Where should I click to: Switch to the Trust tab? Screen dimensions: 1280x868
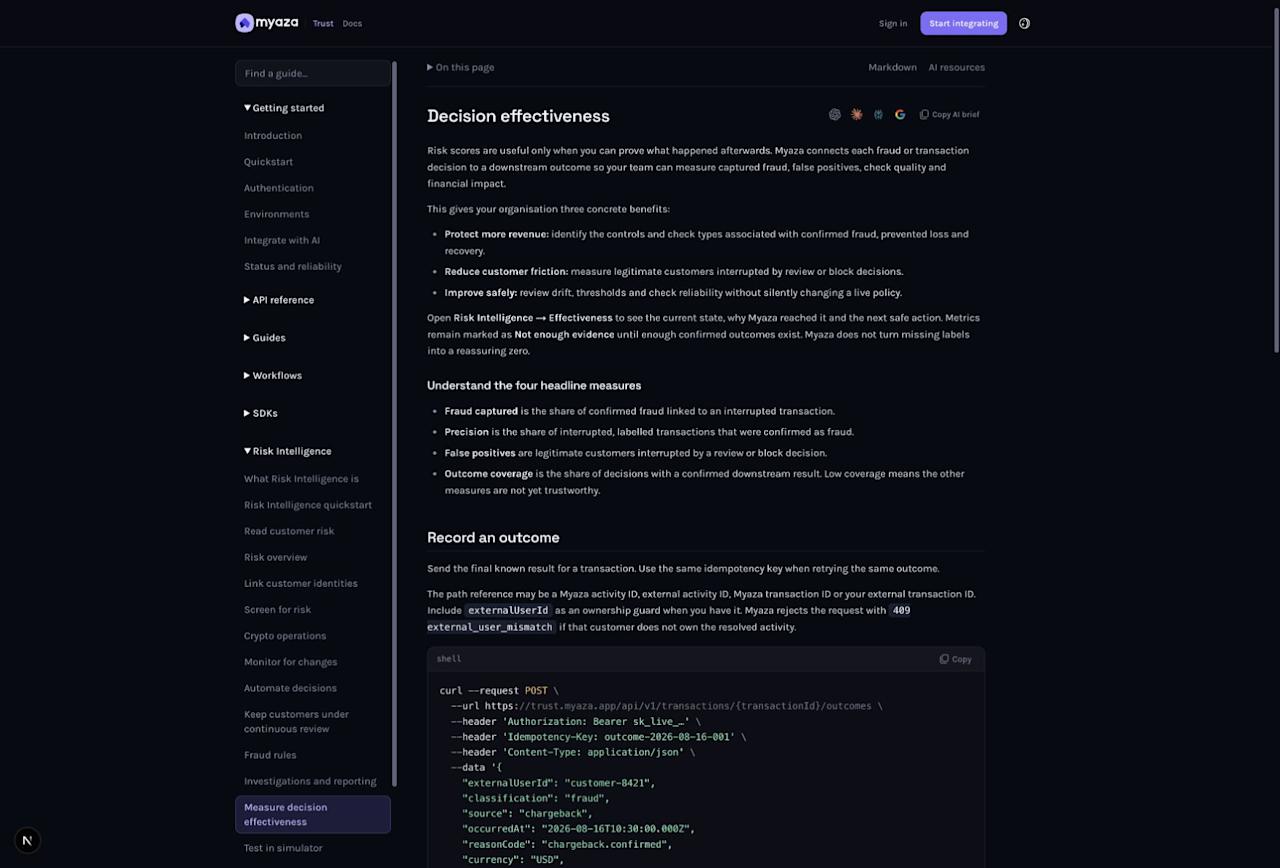323,23
